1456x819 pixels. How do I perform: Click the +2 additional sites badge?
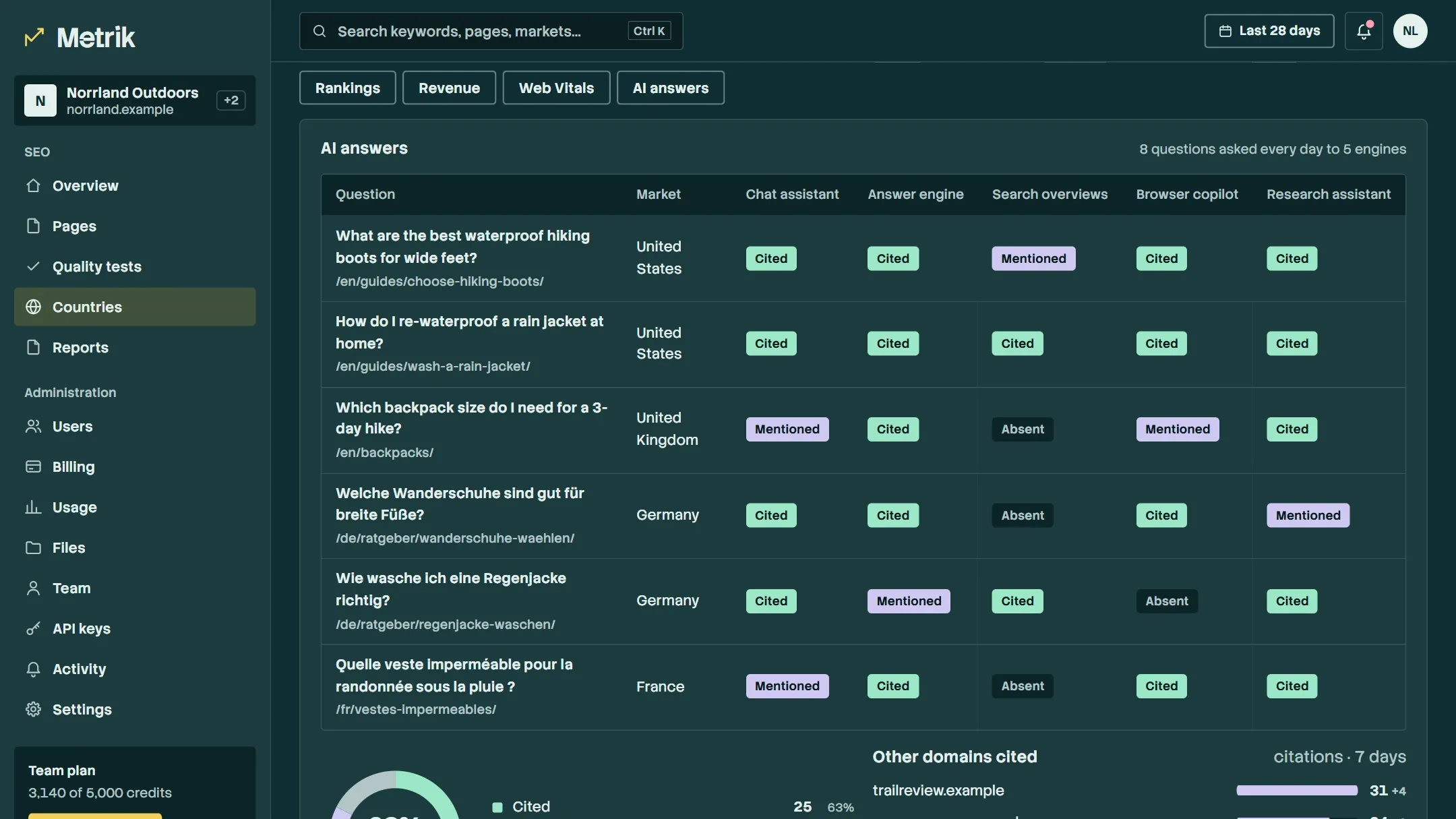[231, 100]
